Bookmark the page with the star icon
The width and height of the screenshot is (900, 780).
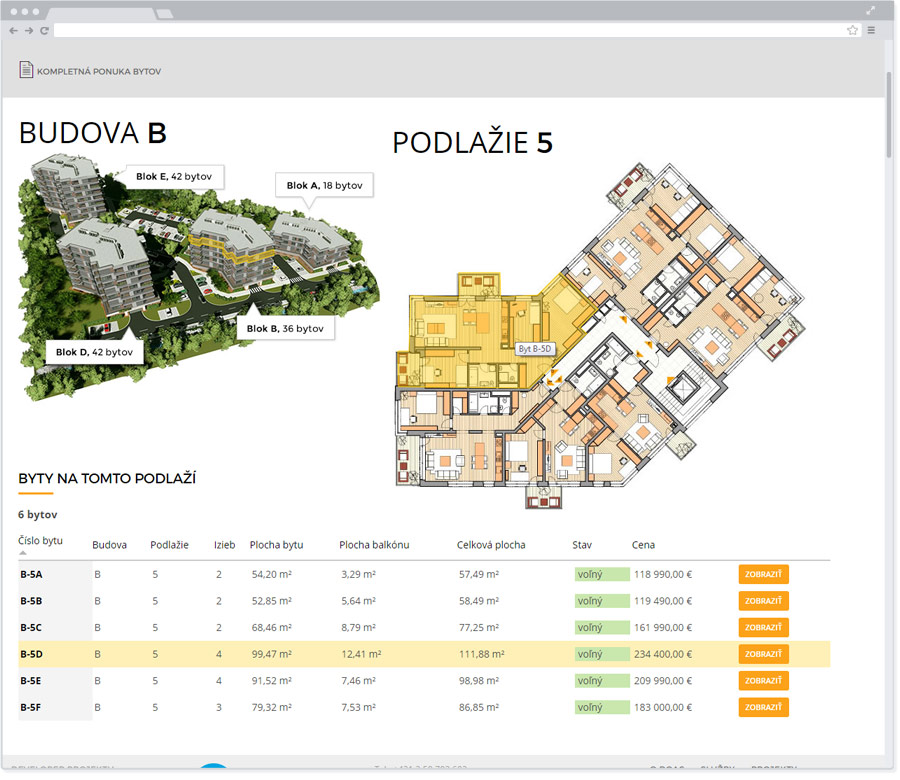[852, 31]
